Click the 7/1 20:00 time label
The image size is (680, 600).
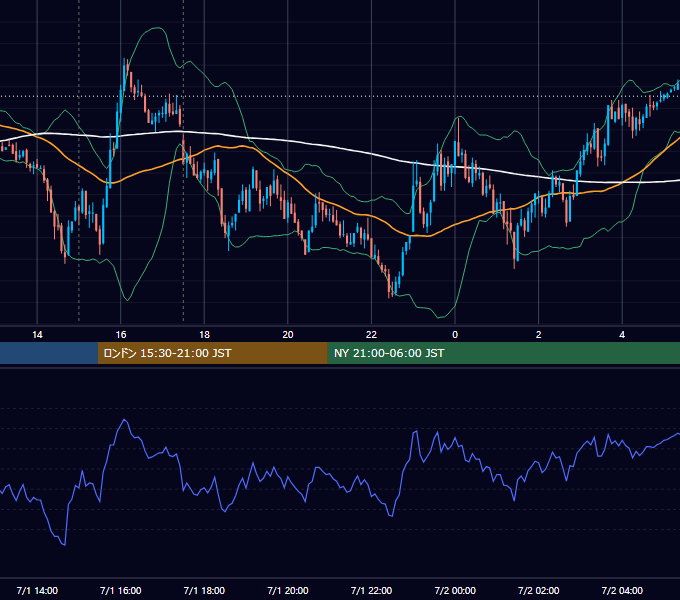(x=288, y=590)
